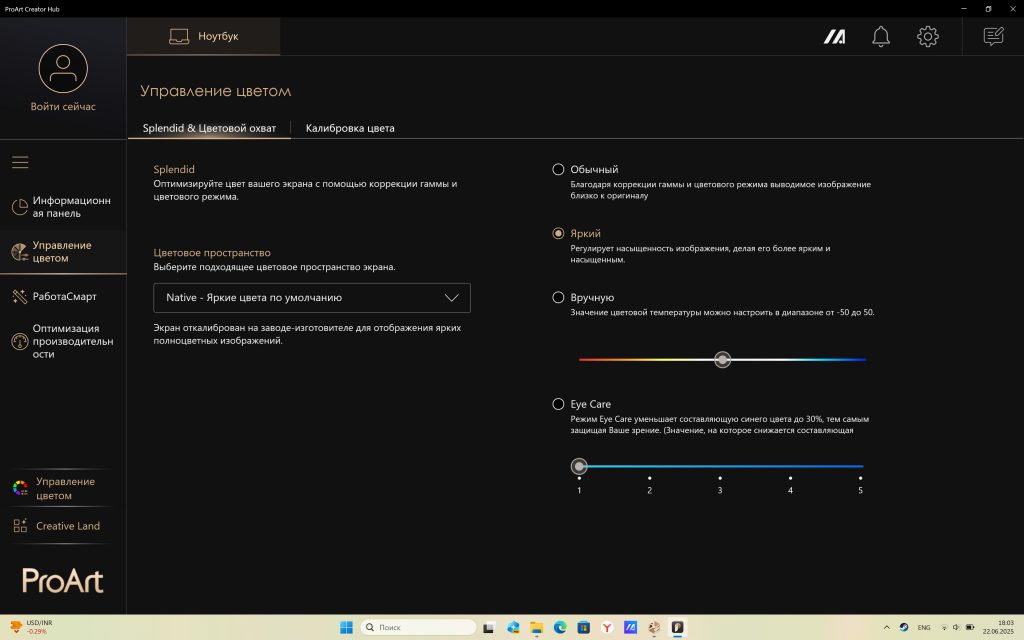Switch to Splendid & Цветовой охват tab

(209, 128)
